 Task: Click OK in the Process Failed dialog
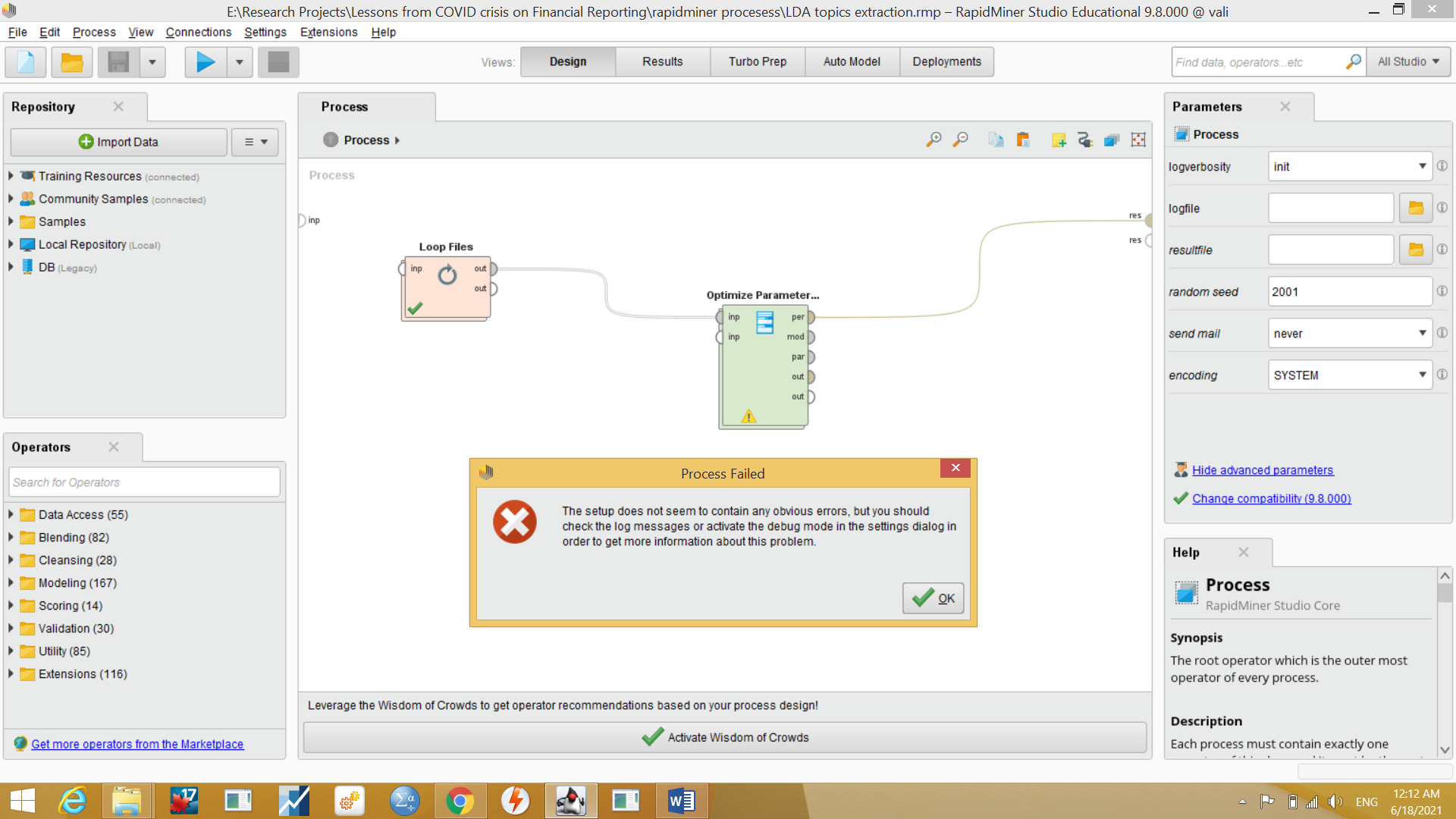click(933, 598)
